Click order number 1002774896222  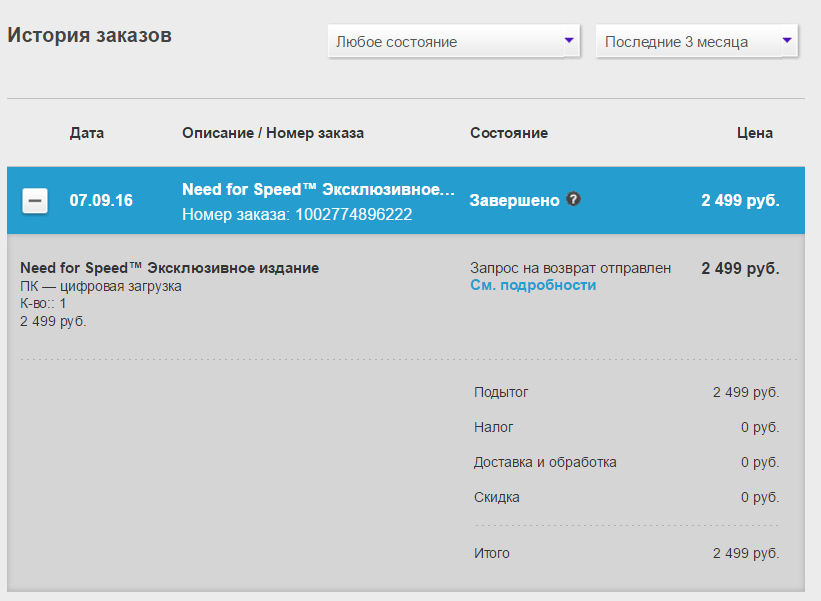point(353,214)
